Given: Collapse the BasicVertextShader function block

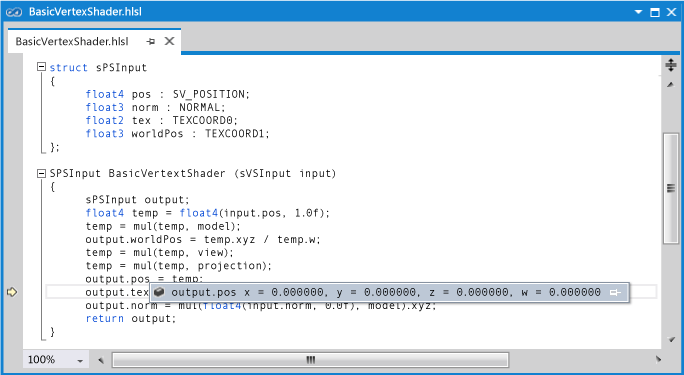Looking at the screenshot, I should (x=41, y=174).
